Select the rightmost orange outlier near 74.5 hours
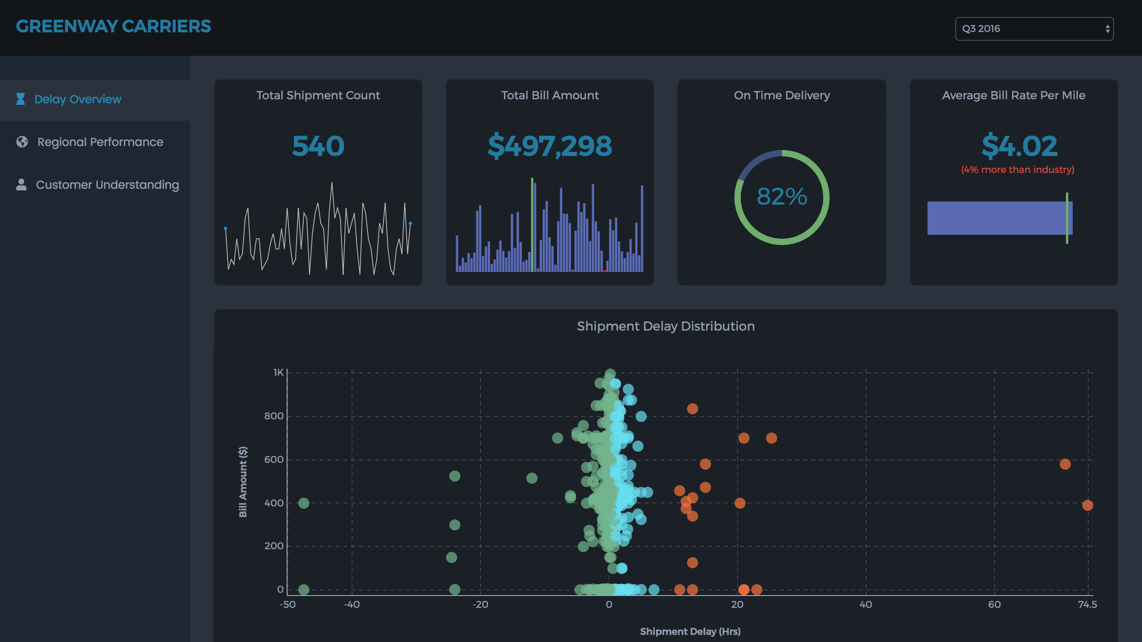Screen dimensions: 1142x642 pos(1087,505)
